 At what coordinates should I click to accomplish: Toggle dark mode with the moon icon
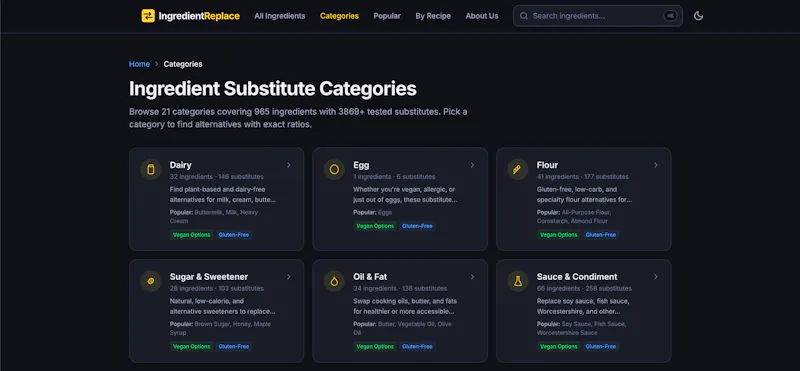pos(698,16)
